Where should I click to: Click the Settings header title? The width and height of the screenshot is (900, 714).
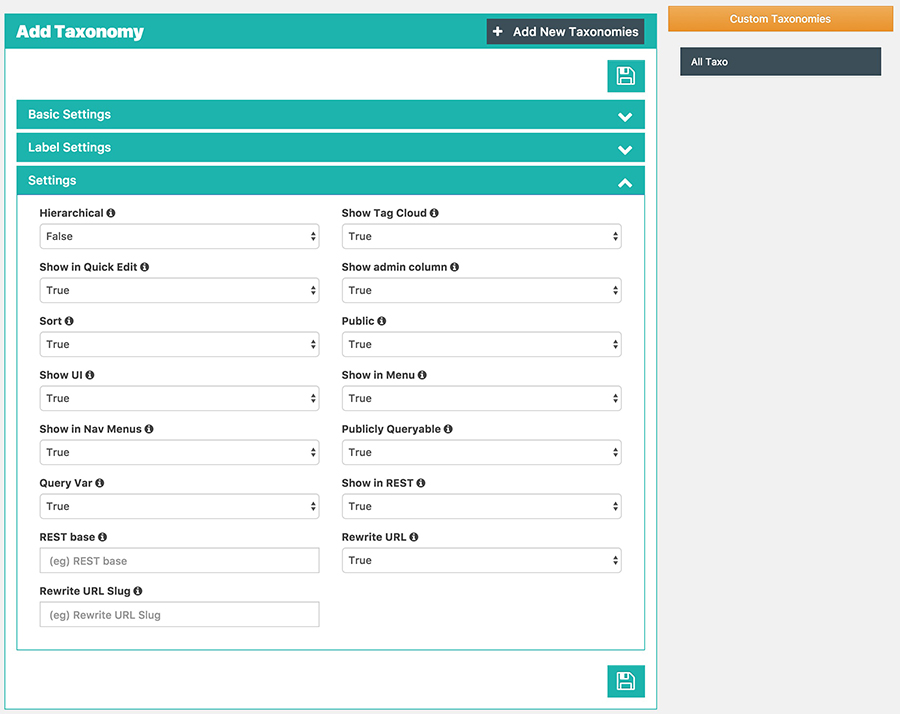pos(52,180)
